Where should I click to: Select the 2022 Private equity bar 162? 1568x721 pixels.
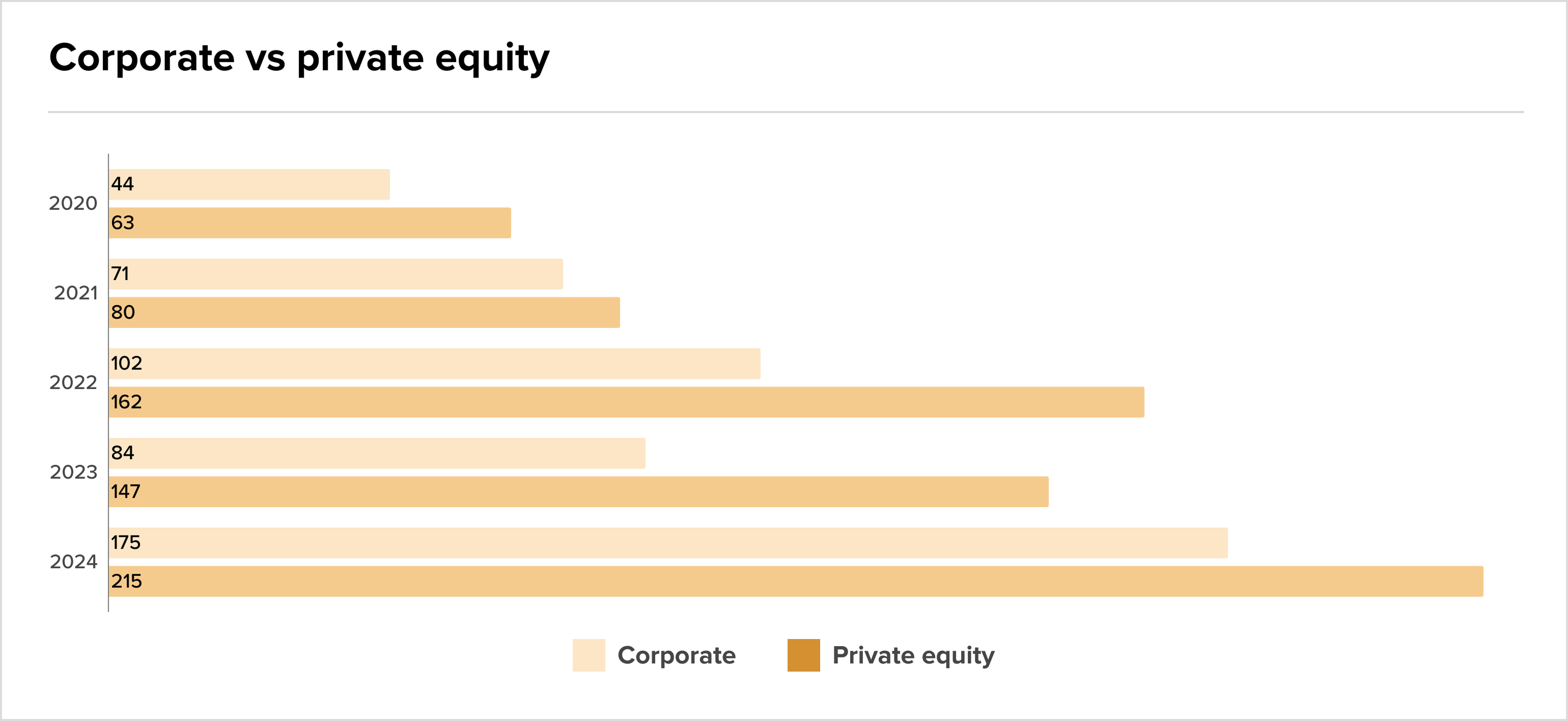626,402
